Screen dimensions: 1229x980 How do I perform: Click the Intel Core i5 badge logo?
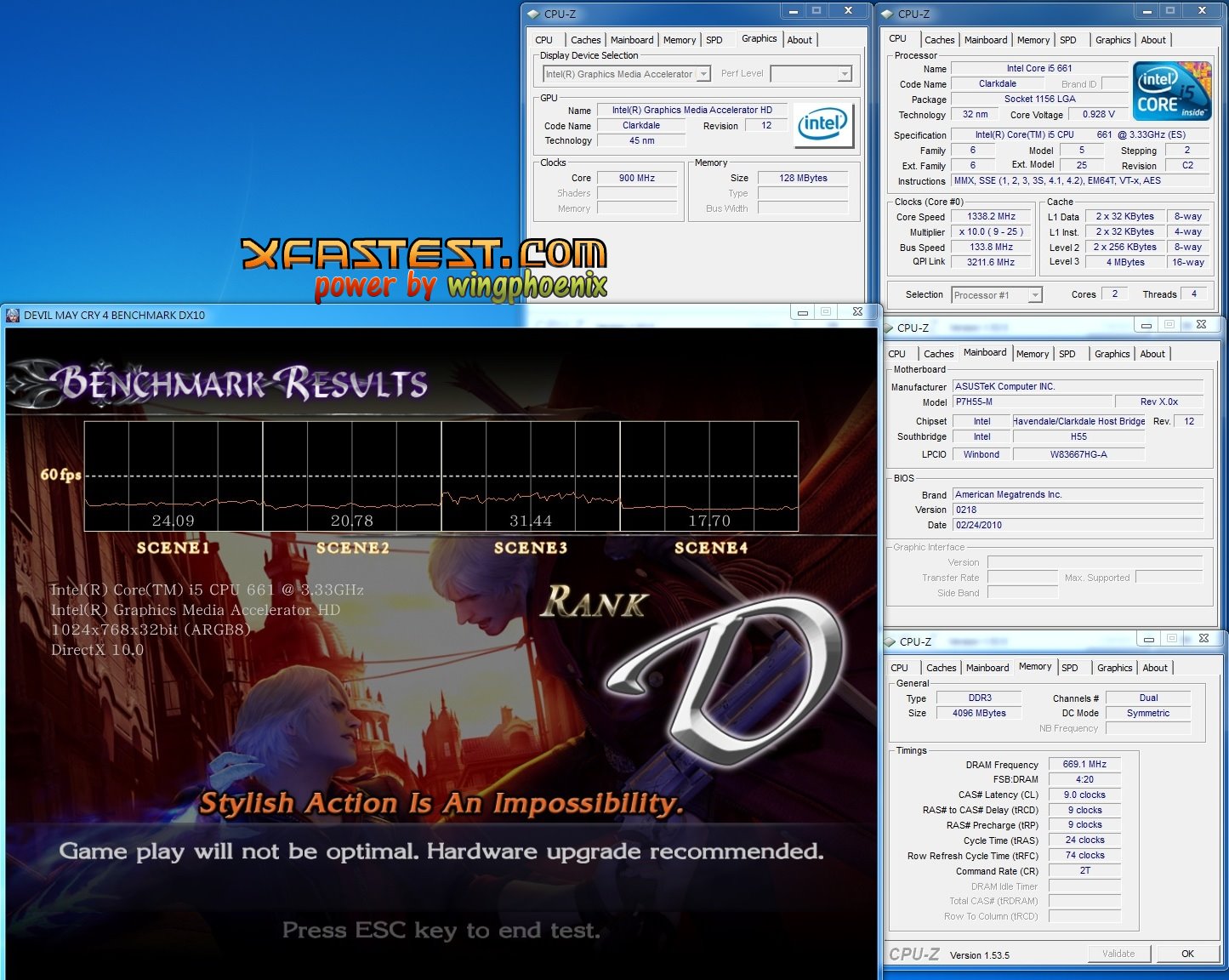(x=1173, y=91)
